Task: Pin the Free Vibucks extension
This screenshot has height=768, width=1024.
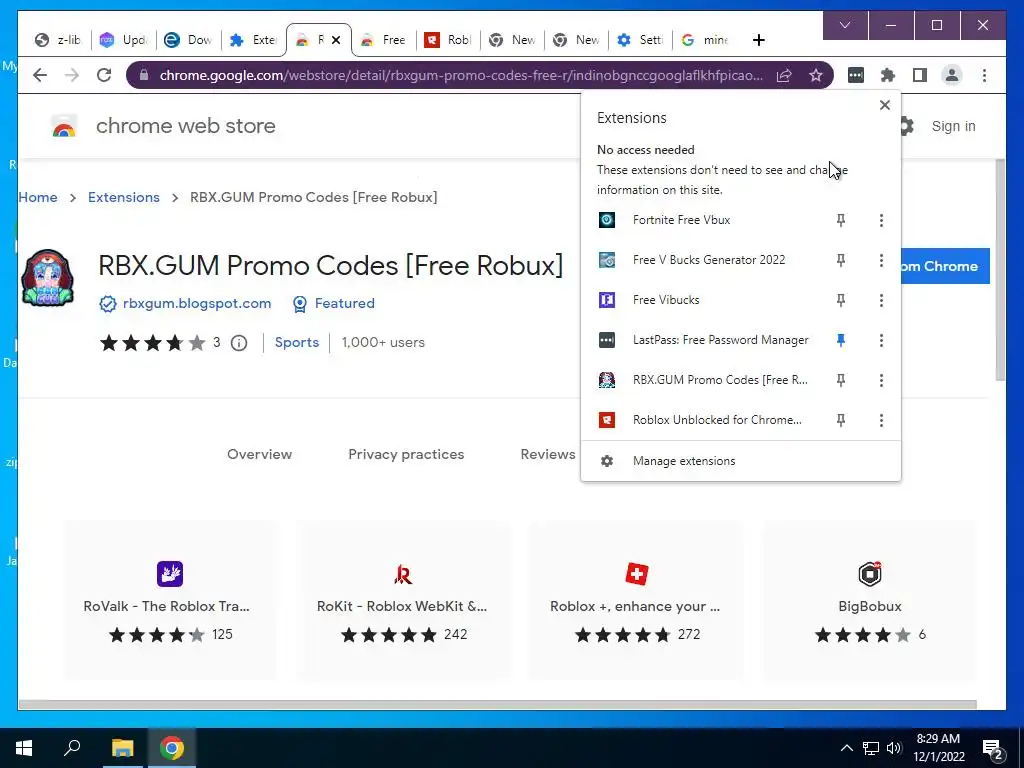Action: [x=841, y=300]
